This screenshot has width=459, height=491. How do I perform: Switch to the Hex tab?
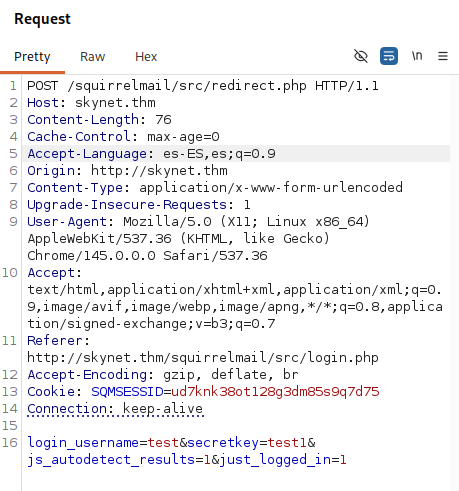point(146,57)
